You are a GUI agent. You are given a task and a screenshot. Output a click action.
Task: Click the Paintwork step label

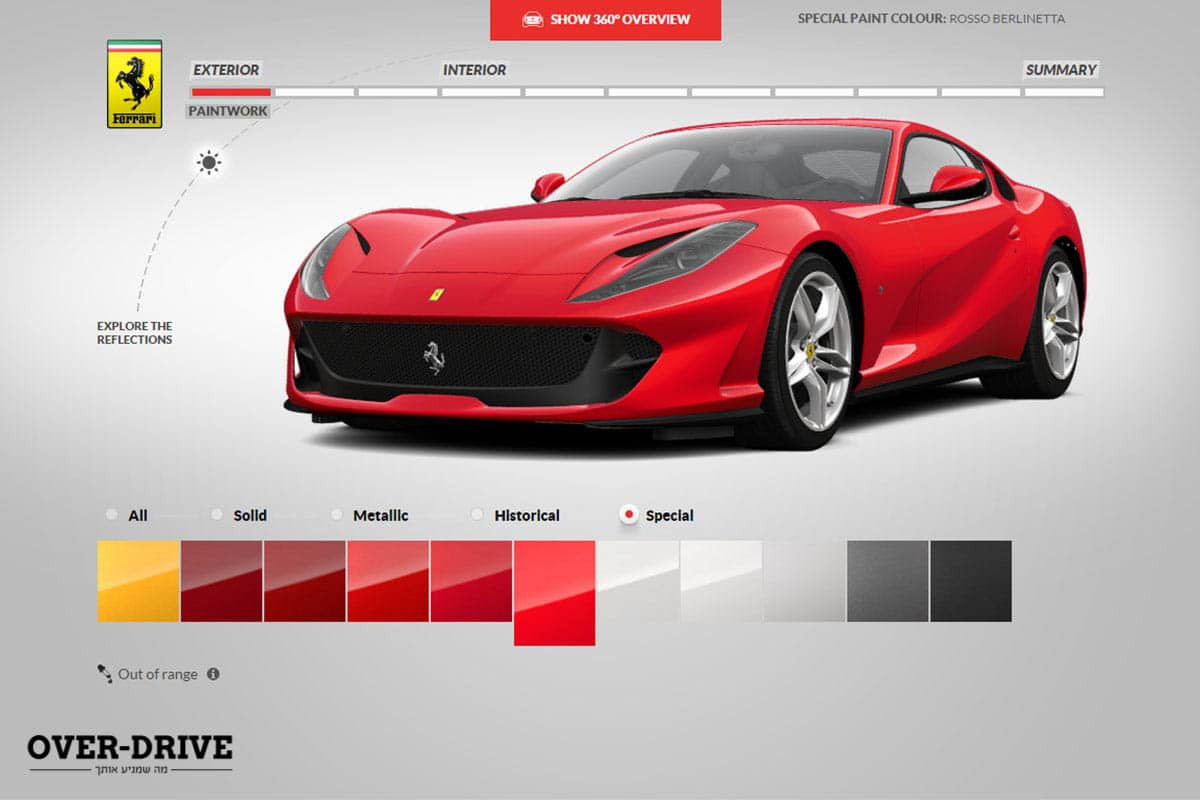[227, 111]
